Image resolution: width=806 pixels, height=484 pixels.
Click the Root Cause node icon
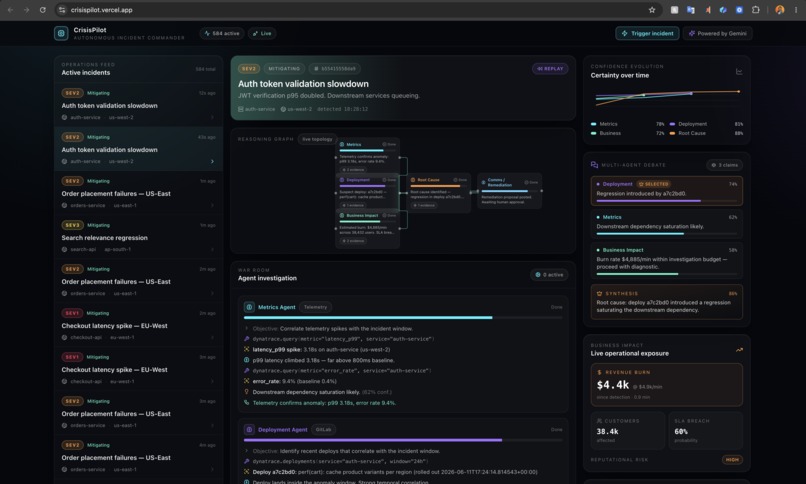point(413,180)
